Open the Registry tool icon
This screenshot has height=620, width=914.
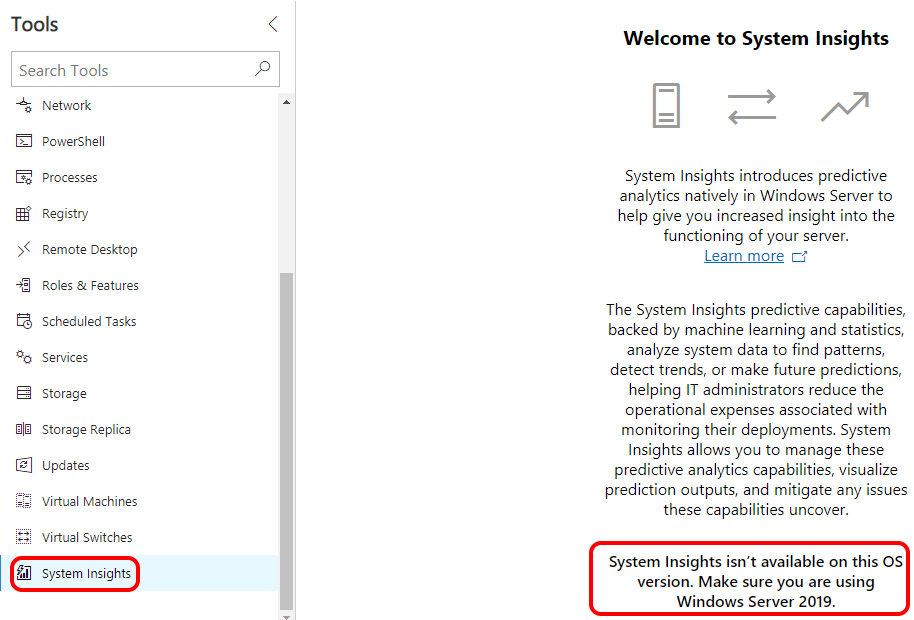(x=23, y=214)
